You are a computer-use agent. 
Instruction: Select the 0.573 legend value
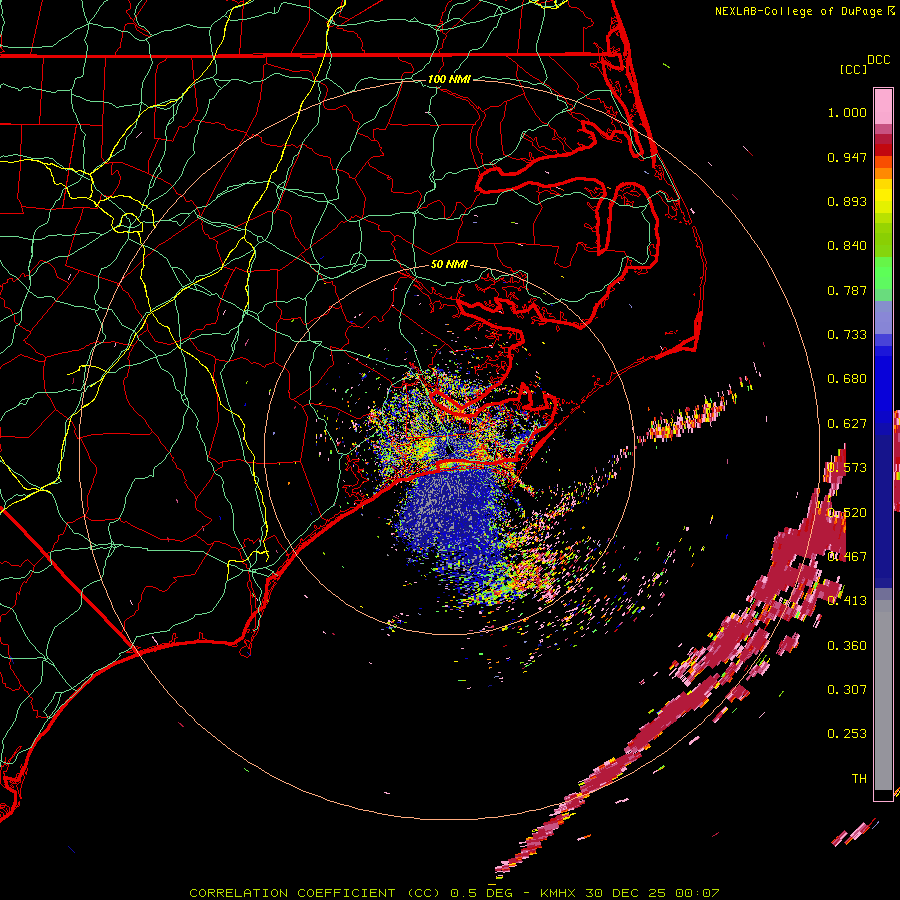point(847,468)
